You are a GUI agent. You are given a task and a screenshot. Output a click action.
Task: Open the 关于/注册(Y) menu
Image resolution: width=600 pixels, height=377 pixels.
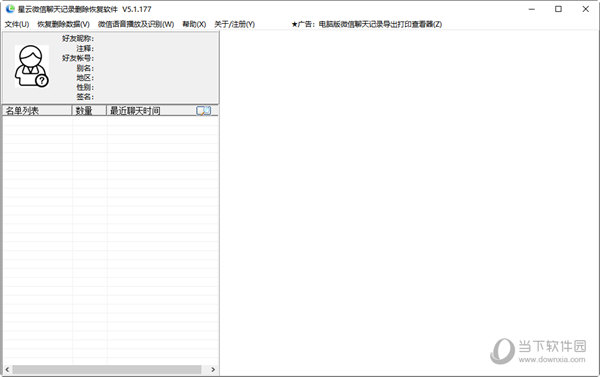tap(234, 24)
